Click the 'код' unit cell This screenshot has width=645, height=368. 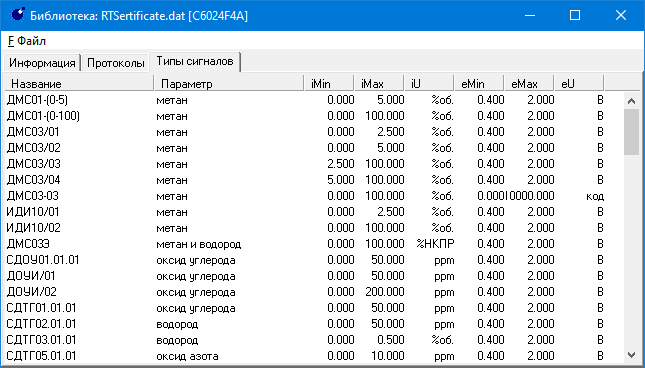point(595,196)
